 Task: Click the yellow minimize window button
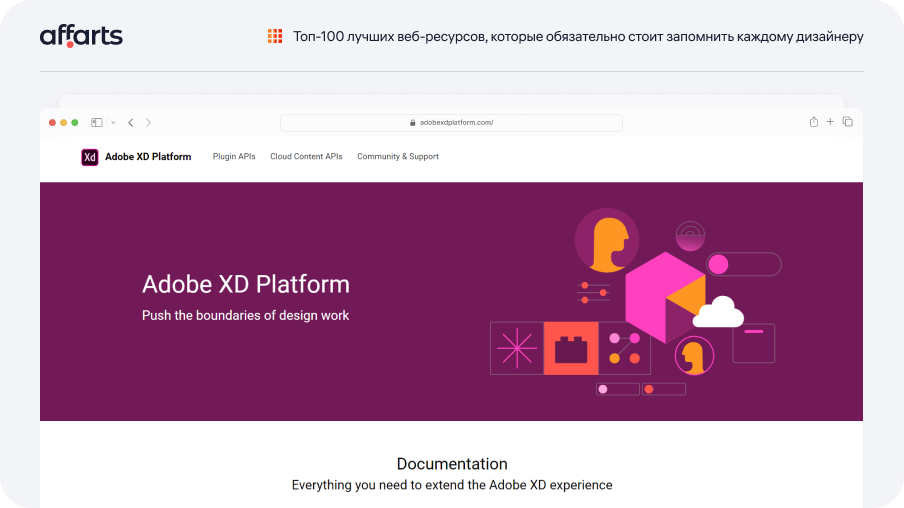tap(63, 122)
